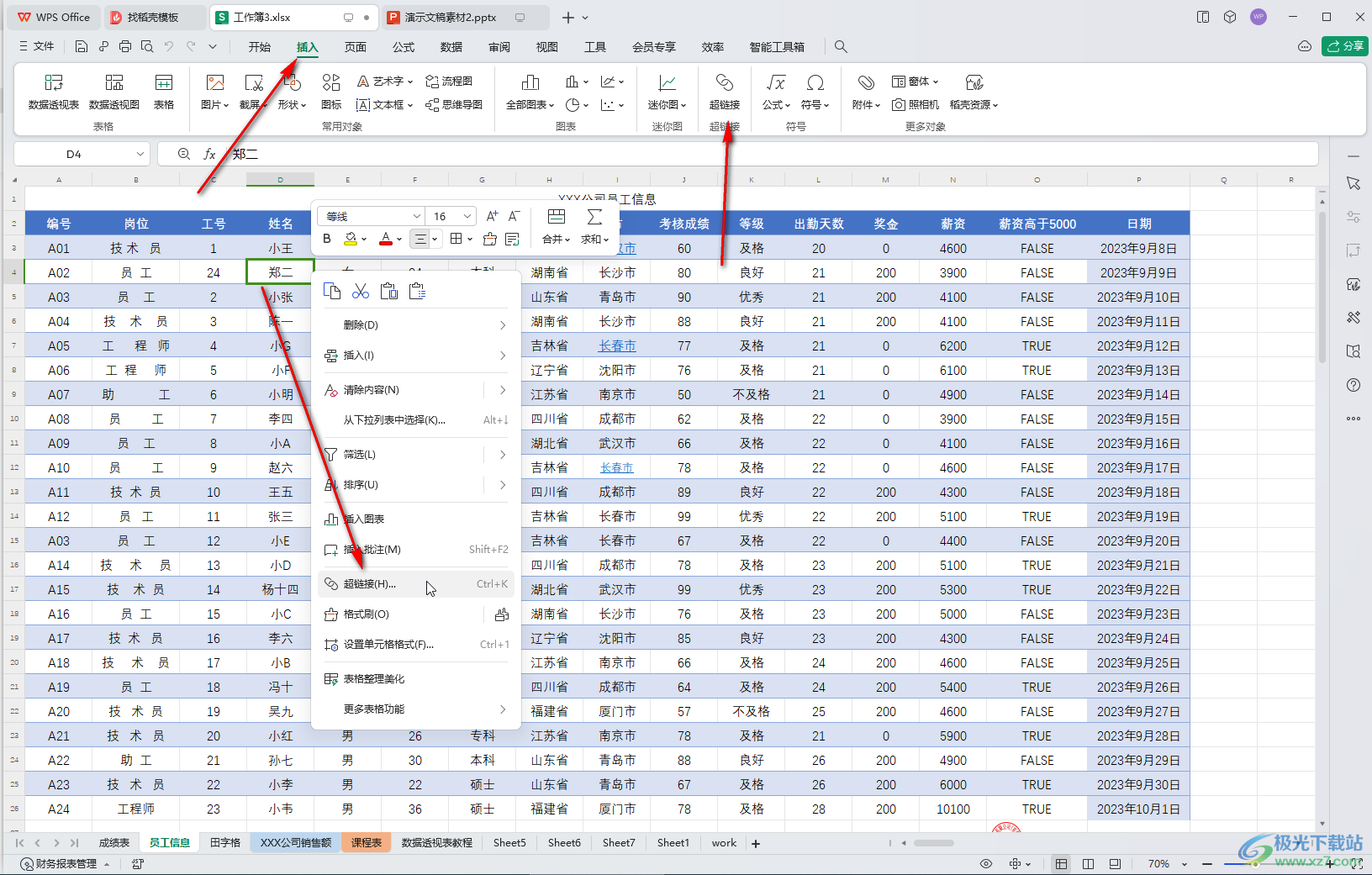The image size is (1372, 875).
Task: Click 财务报表管理 in status bar
Action: [66, 864]
